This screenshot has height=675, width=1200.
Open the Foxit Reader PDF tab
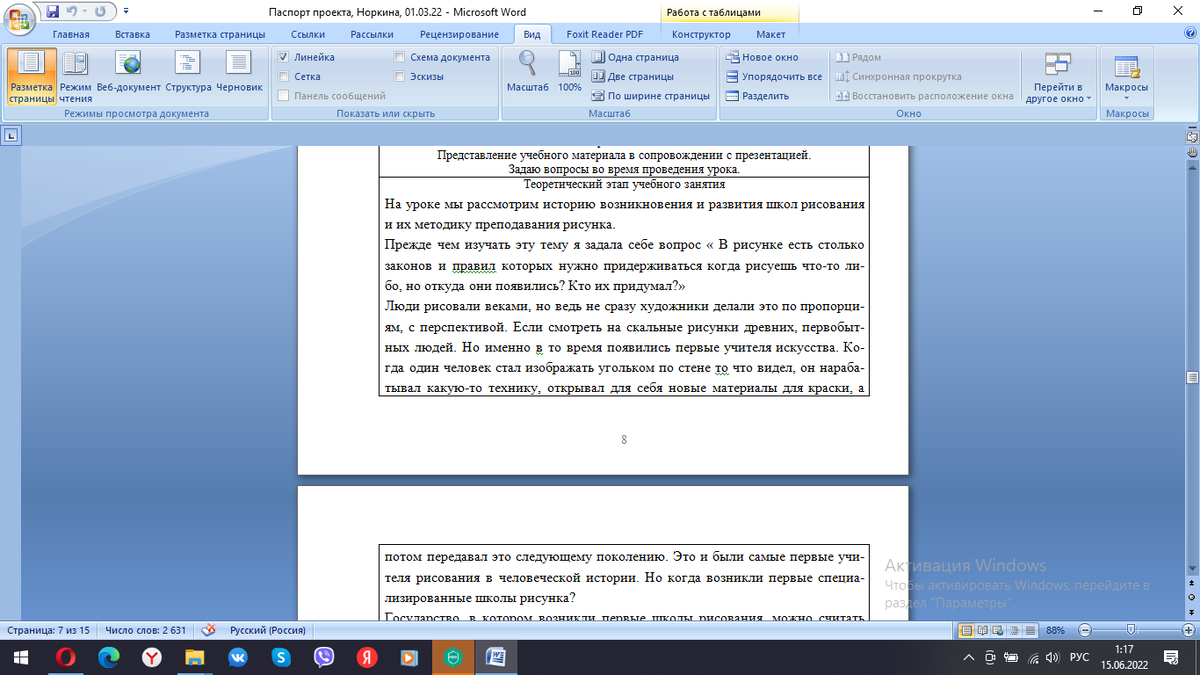pos(604,34)
